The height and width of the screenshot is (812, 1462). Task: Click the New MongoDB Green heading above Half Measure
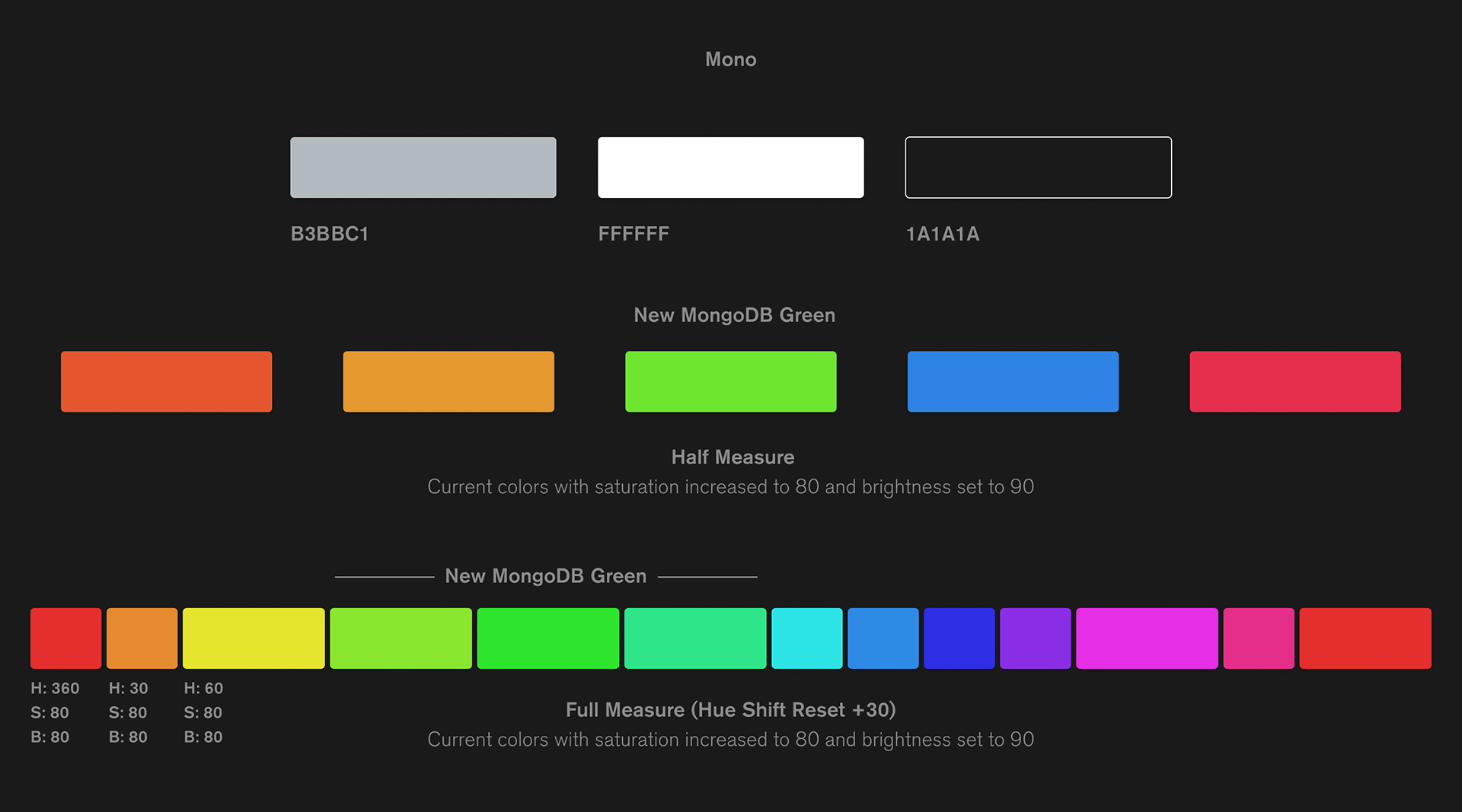735,315
